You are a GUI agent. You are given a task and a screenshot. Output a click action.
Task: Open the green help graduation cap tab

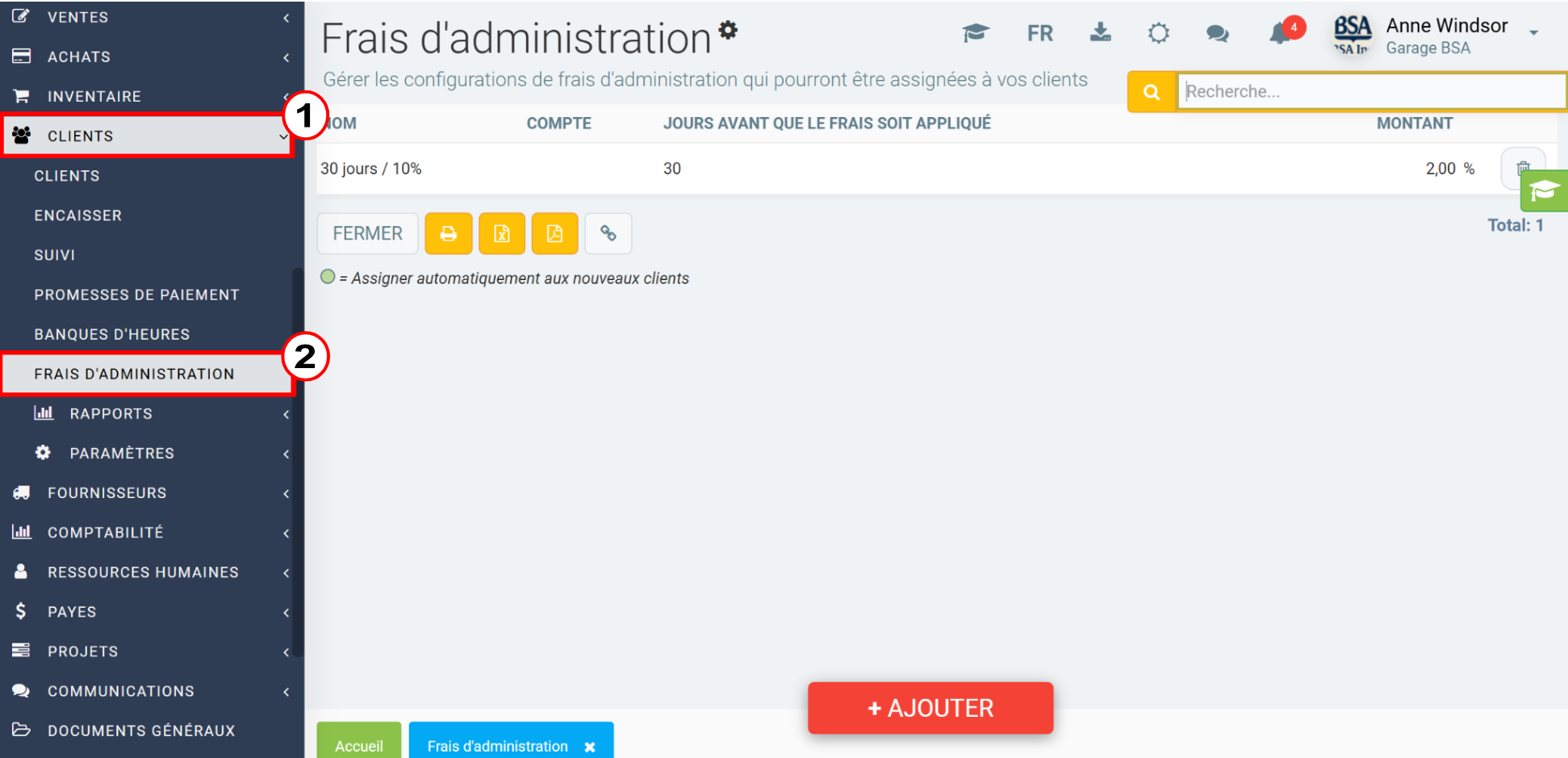(x=1544, y=191)
